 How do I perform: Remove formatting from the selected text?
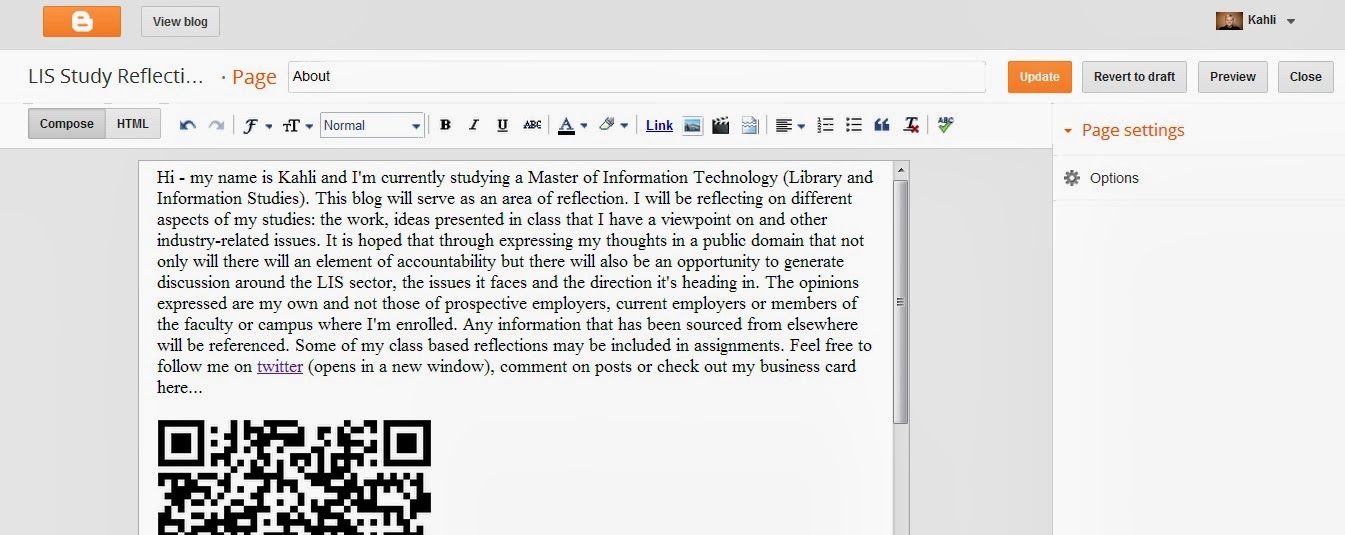[911, 125]
